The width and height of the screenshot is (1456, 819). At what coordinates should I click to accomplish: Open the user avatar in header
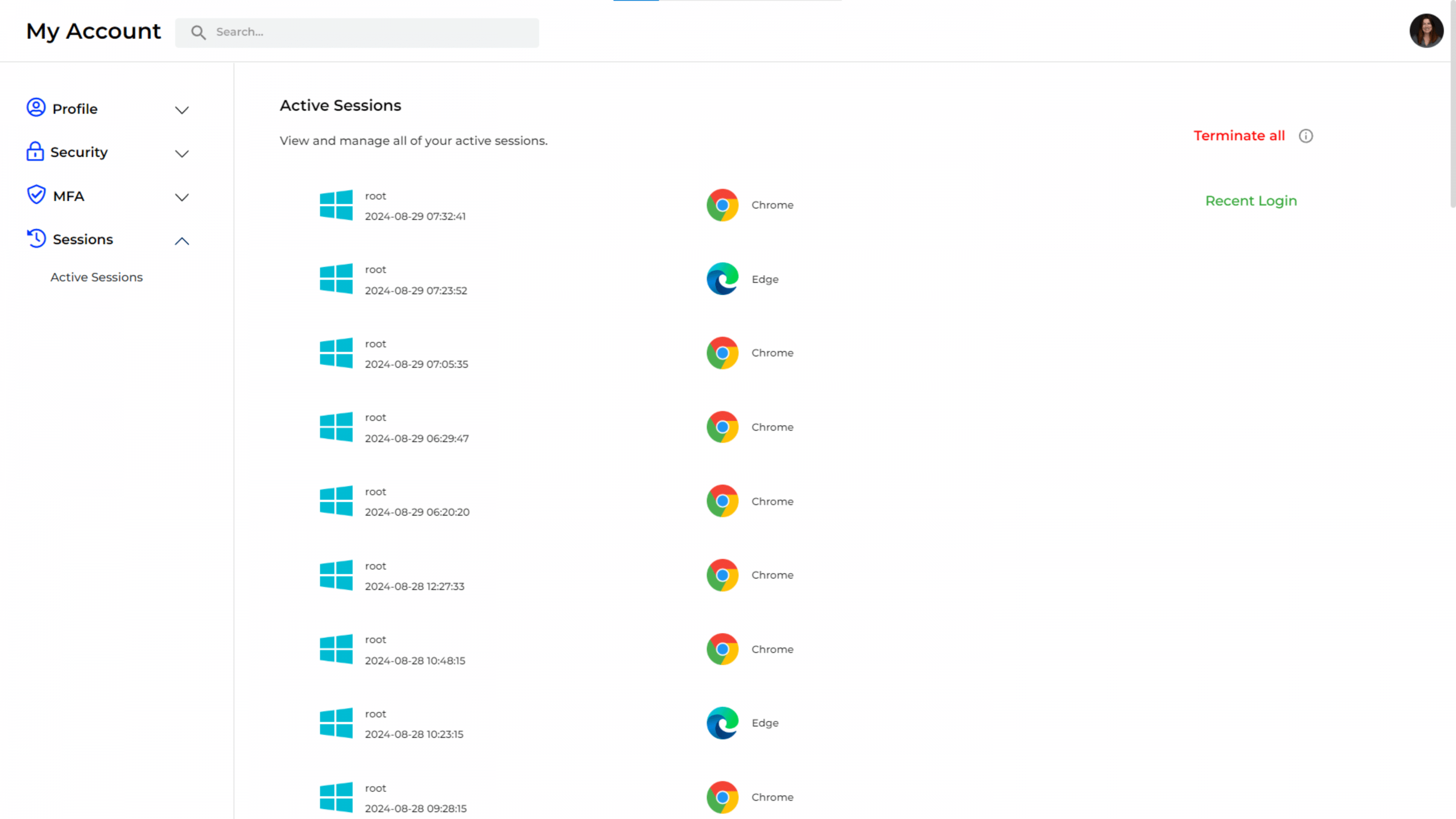(x=1426, y=30)
